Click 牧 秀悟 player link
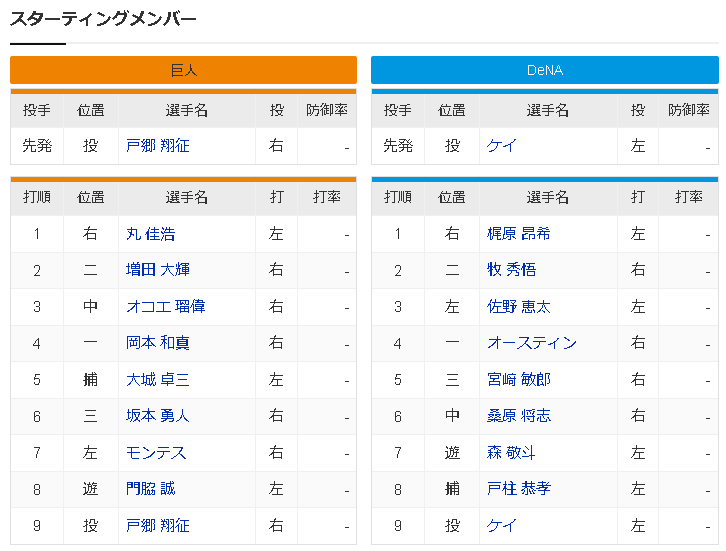 pos(511,270)
